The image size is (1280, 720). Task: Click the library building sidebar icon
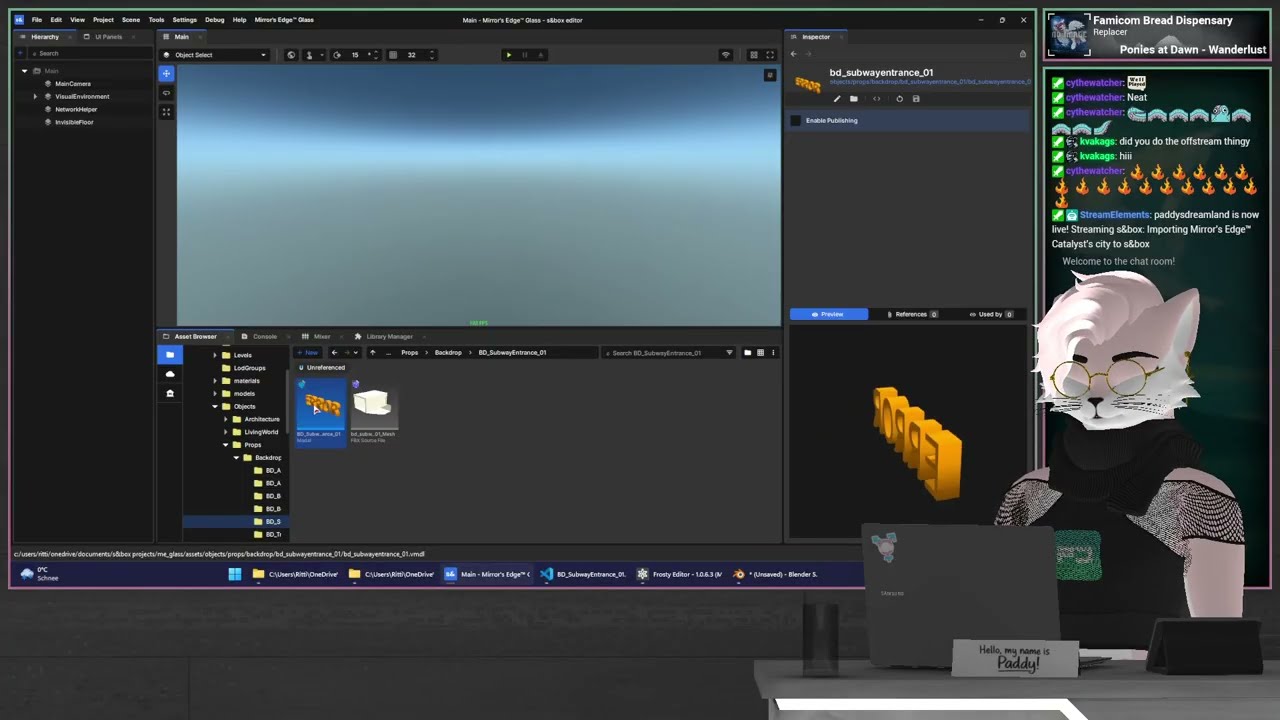170,393
